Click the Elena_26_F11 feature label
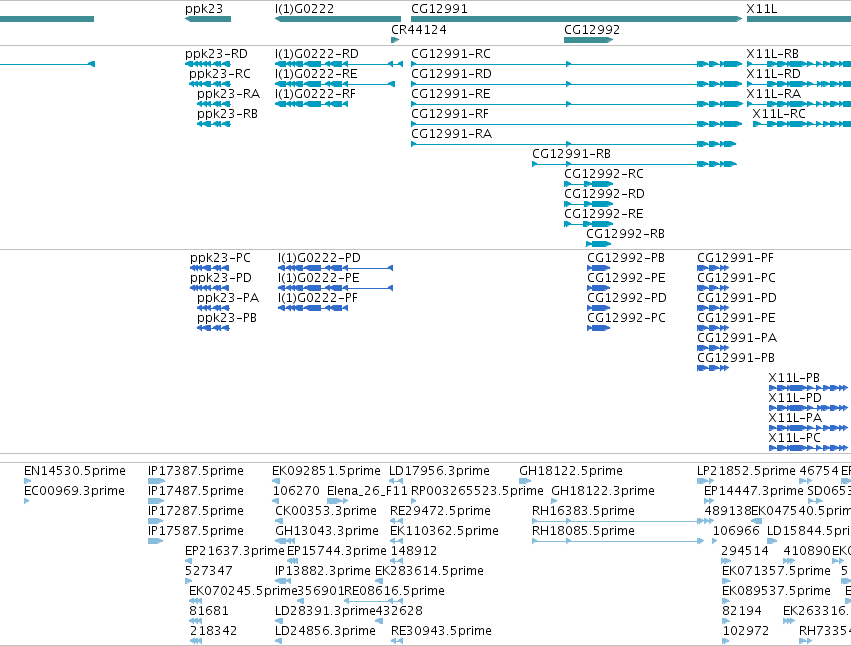Image resolution: width=851 pixels, height=646 pixels. (367, 491)
